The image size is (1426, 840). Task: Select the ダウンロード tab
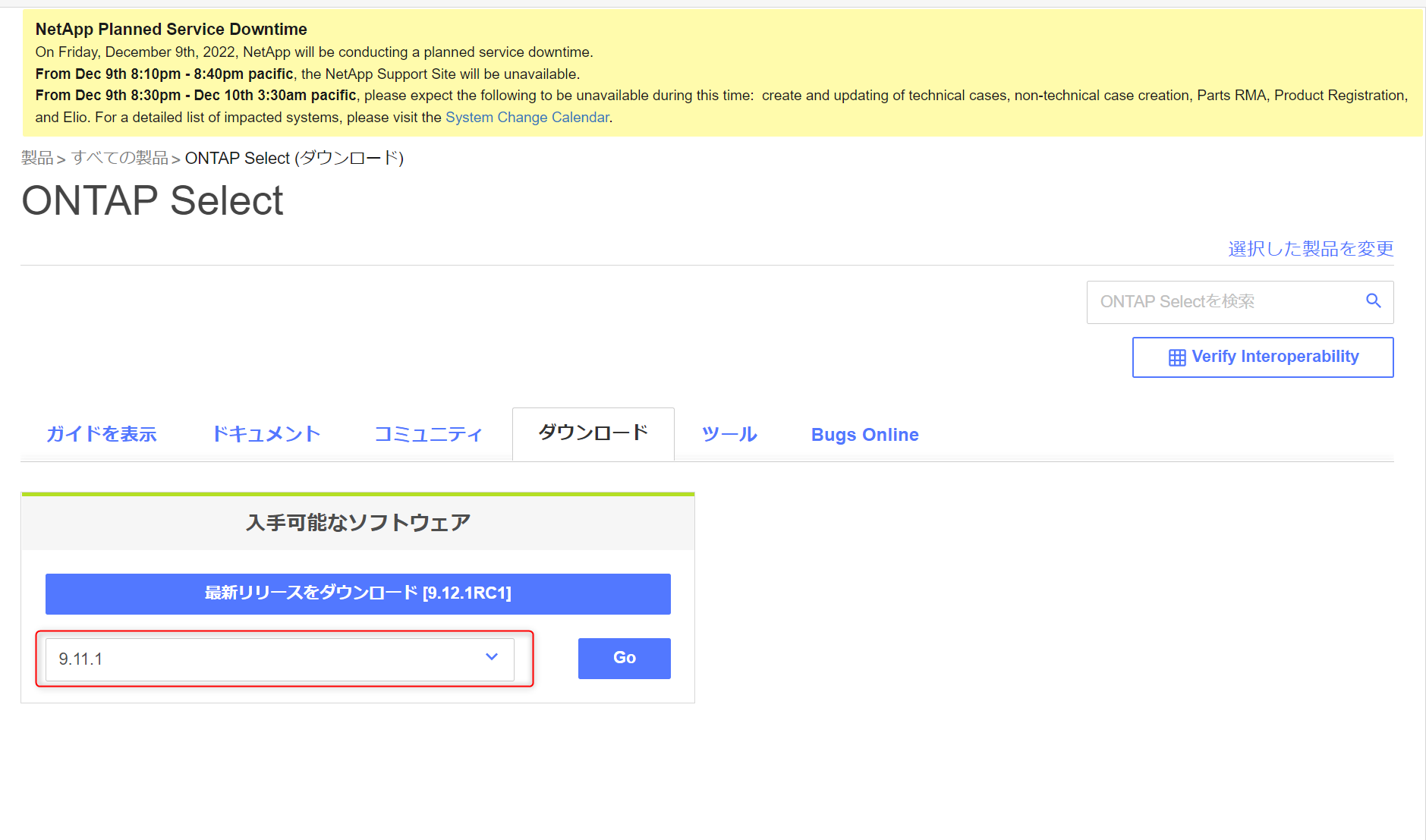point(593,433)
